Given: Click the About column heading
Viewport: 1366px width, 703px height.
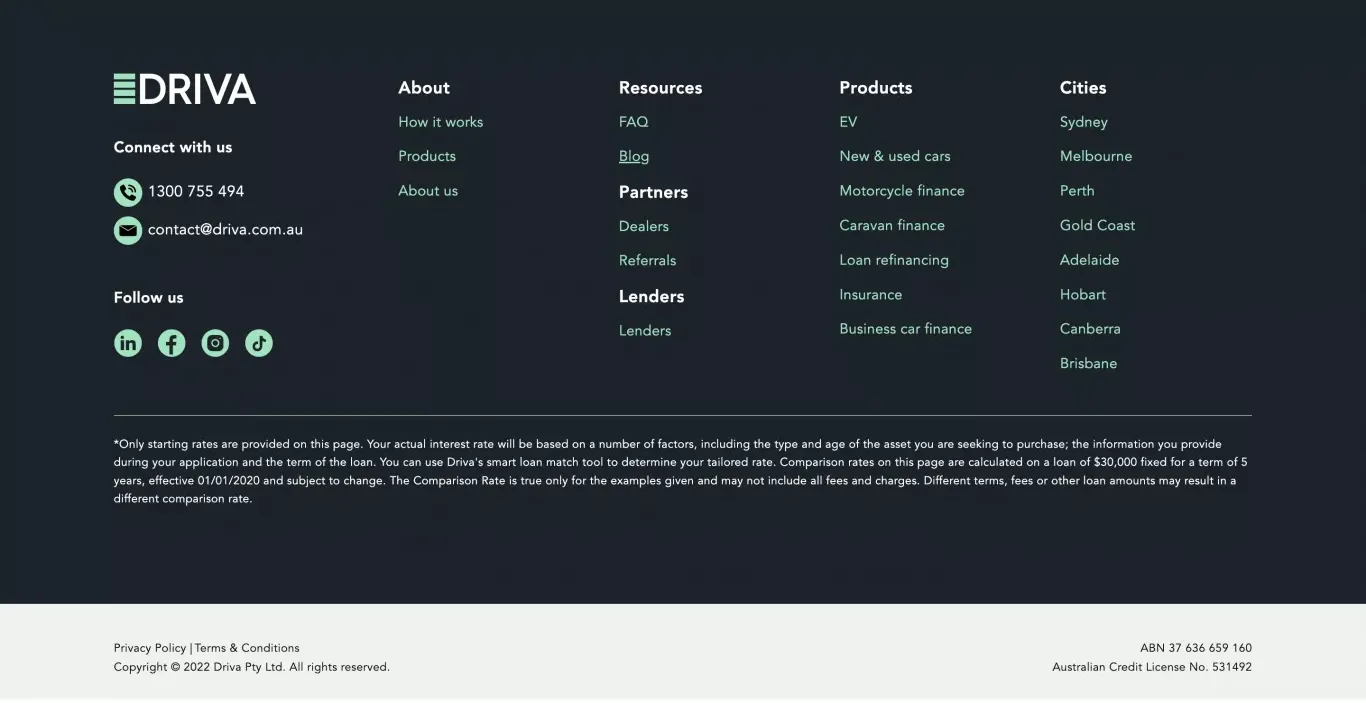Looking at the screenshot, I should (x=424, y=88).
